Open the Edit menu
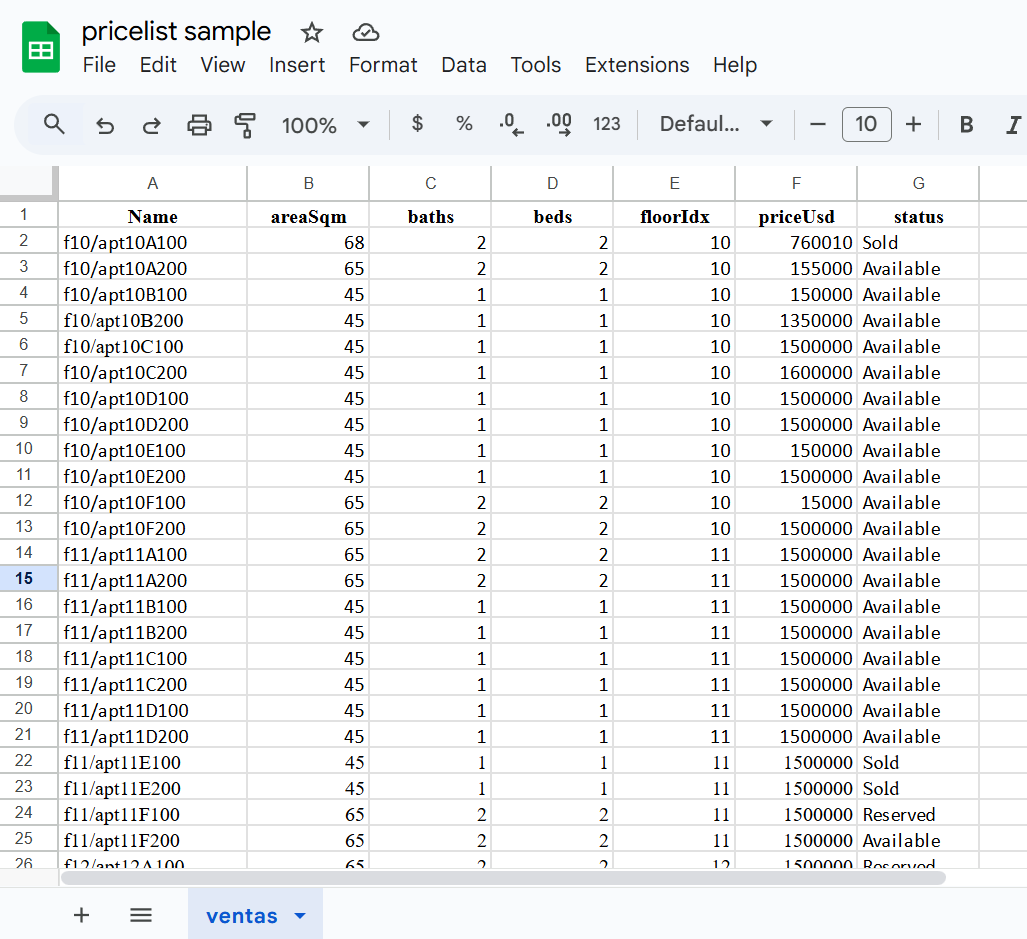This screenshot has width=1027, height=939. (x=158, y=65)
